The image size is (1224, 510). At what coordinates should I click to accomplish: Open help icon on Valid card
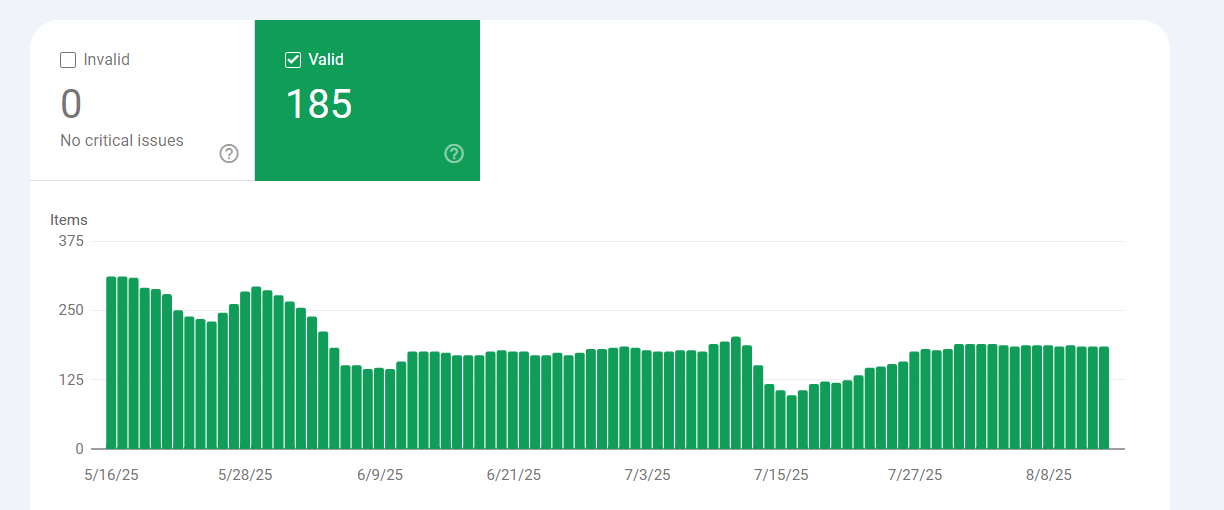click(x=454, y=153)
